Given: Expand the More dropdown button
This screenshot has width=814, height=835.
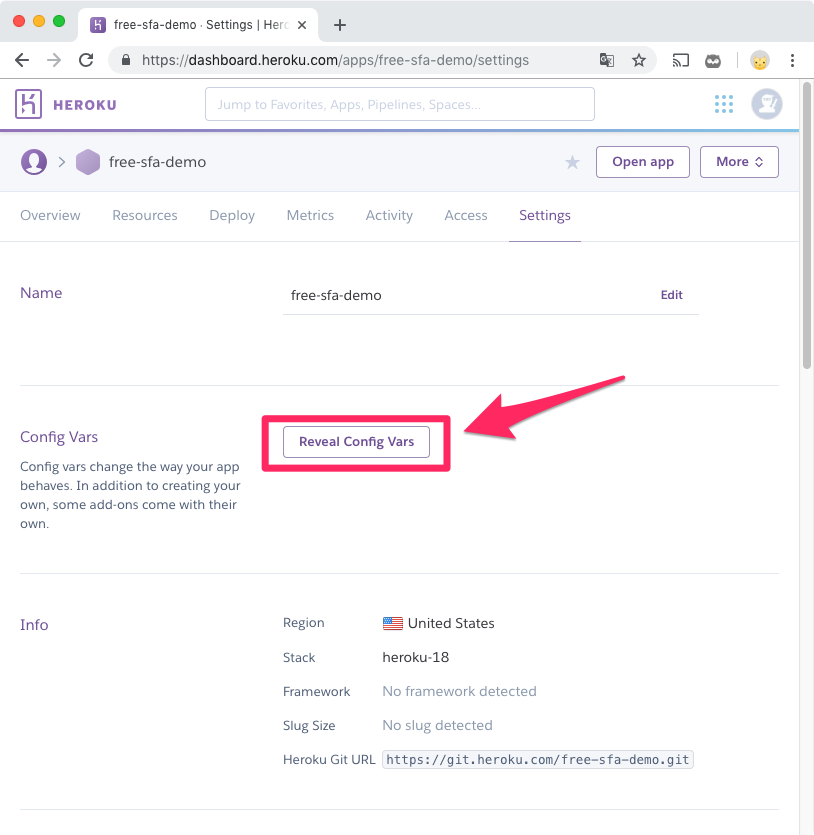Looking at the screenshot, I should [739, 162].
